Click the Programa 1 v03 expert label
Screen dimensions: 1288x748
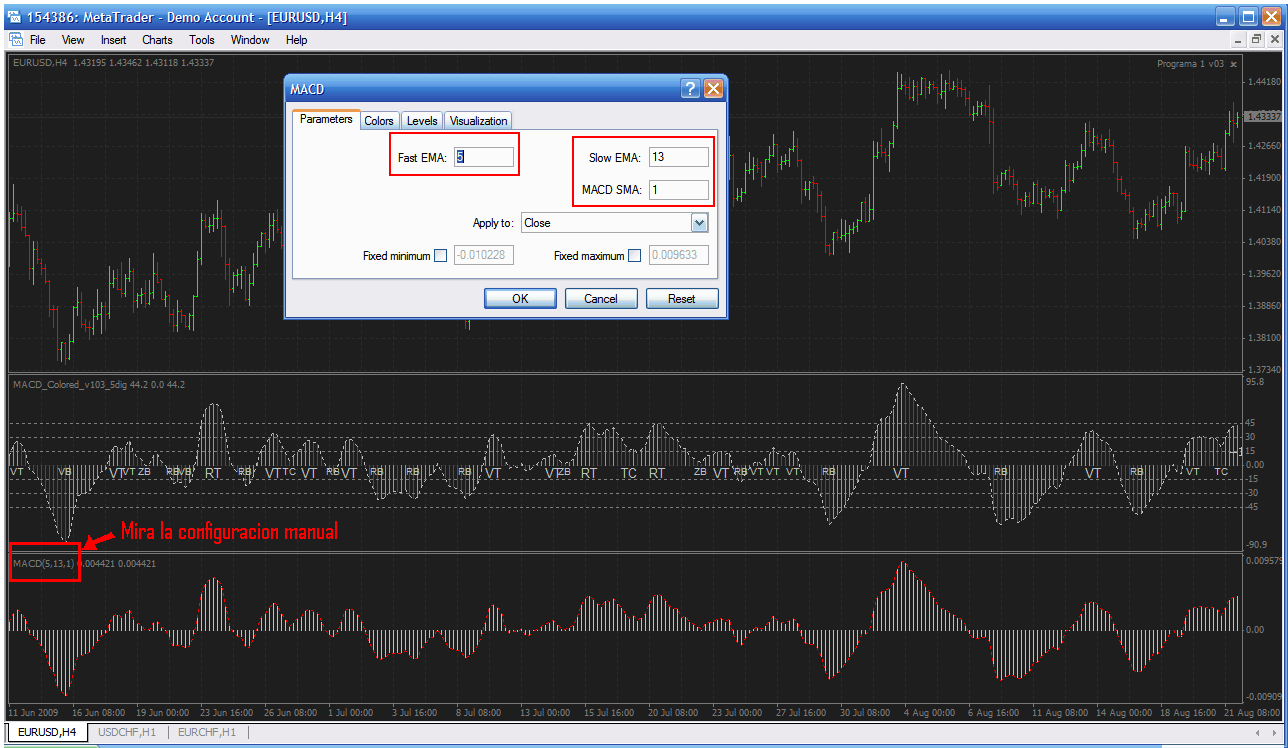(1190, 63)
